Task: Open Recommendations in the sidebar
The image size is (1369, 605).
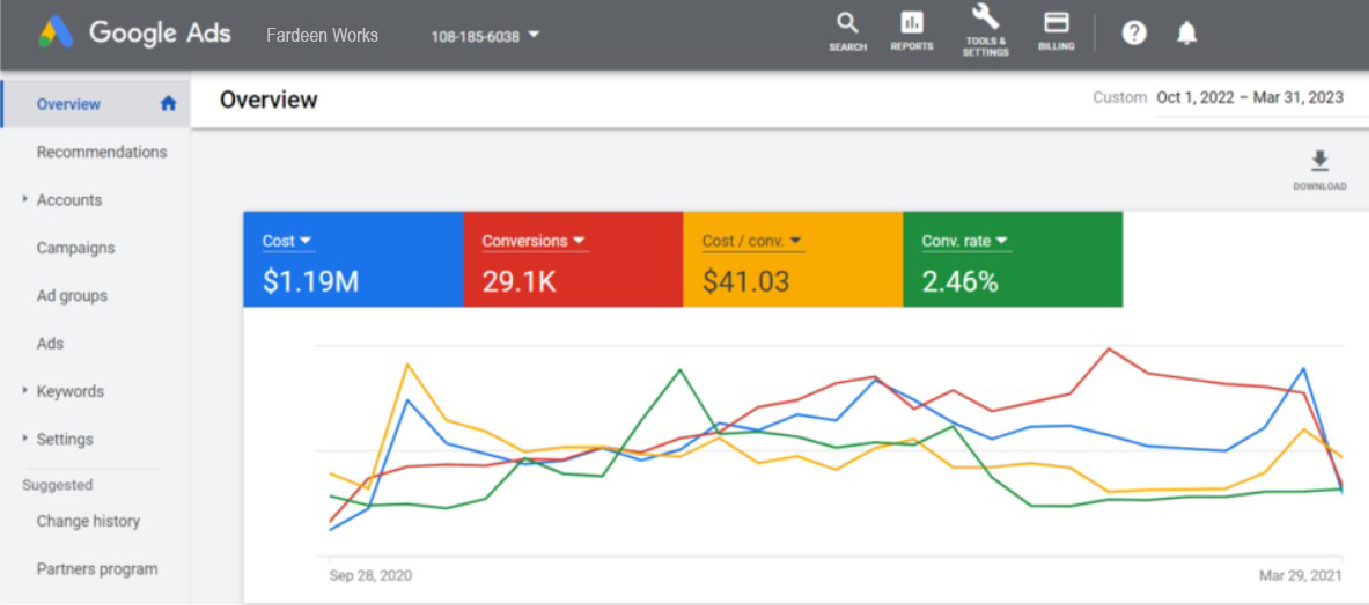Action: pyautogui.click(x=101, y=152)
